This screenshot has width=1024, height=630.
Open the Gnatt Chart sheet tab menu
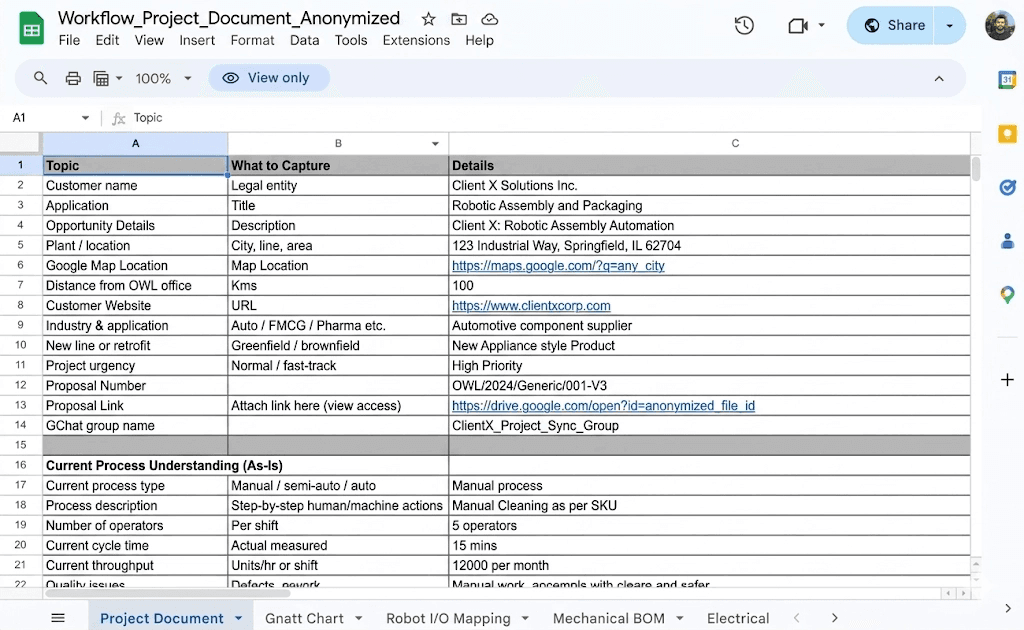coord(358,618)
